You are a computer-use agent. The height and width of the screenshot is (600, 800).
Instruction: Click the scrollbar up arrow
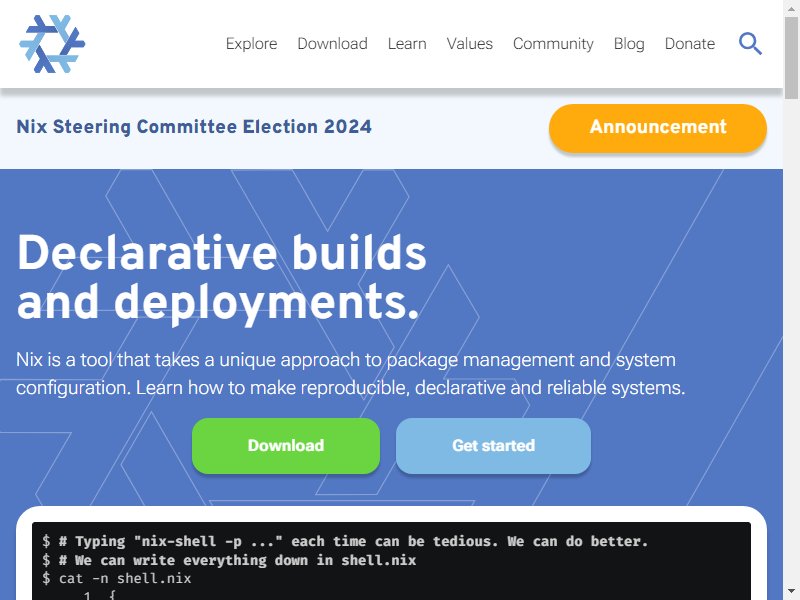(791, 7)
